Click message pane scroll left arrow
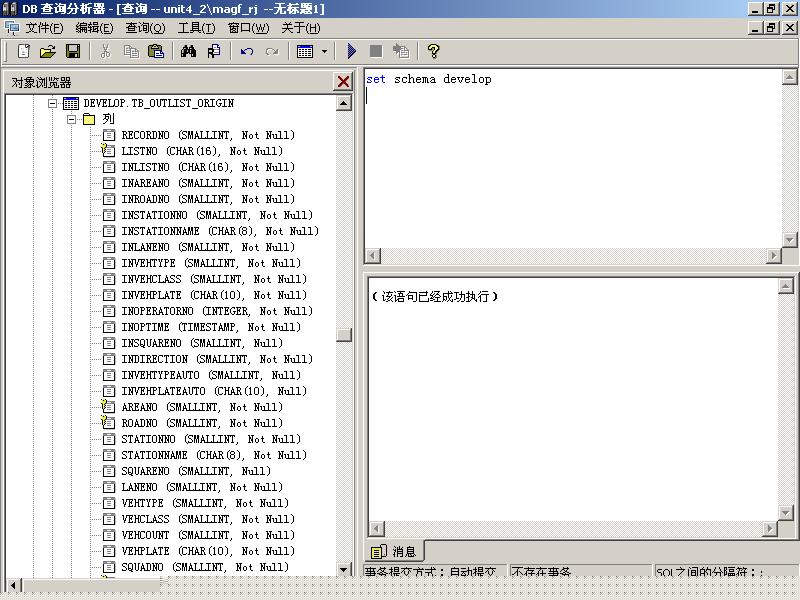Image resolution: width=800 pixels, height=600 pixels. 376,529
